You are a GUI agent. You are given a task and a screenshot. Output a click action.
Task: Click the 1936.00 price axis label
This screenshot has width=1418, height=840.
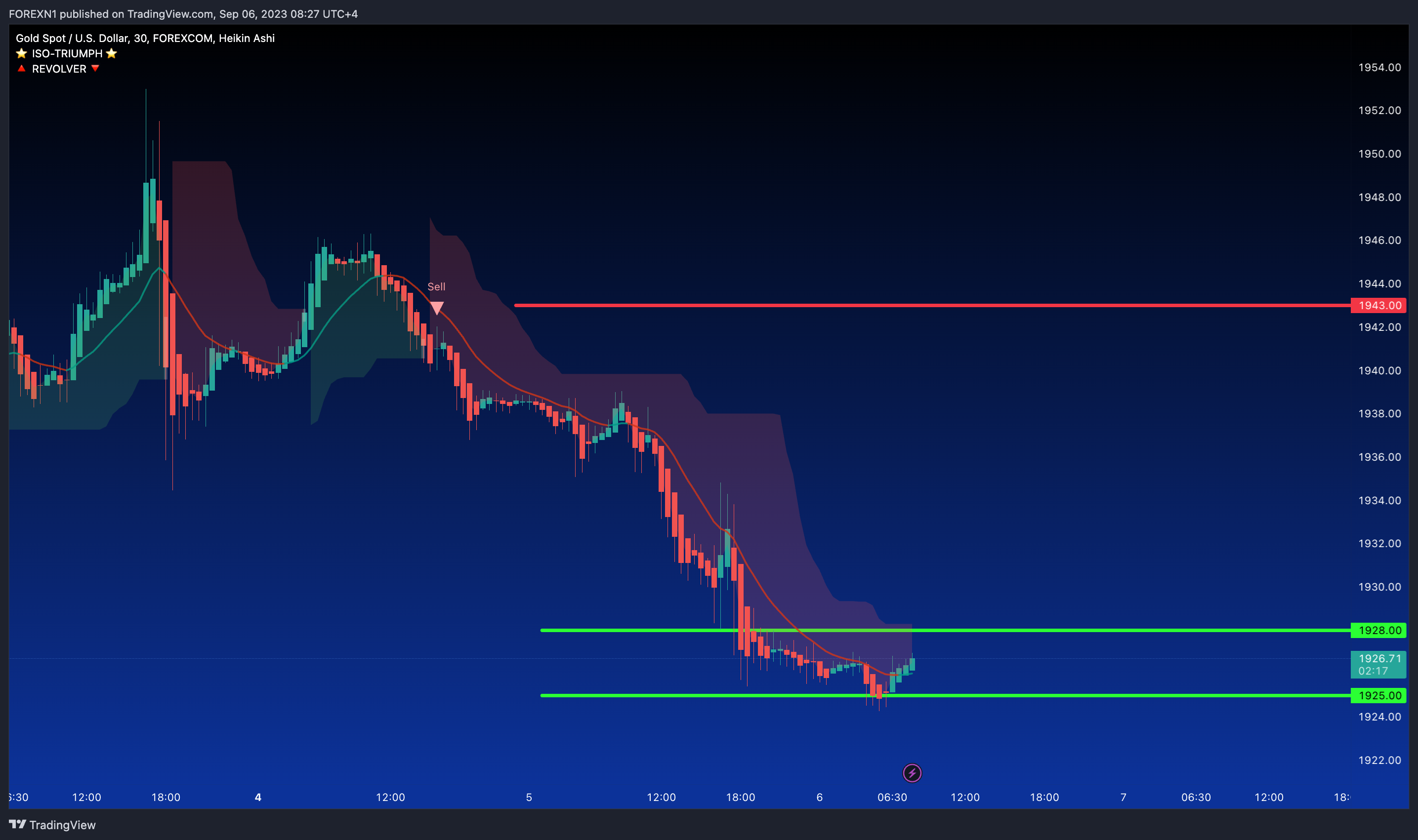[1379, 457]
